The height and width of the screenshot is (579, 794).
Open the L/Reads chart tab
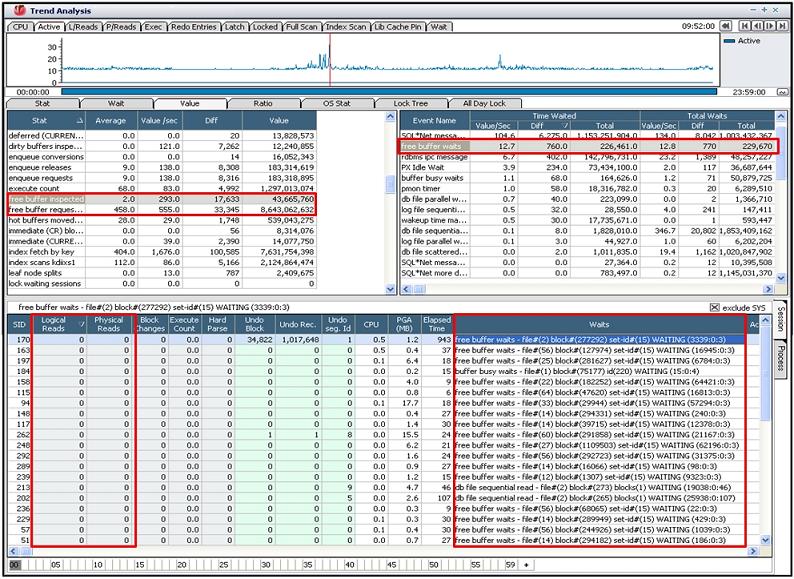coord(84,27)
